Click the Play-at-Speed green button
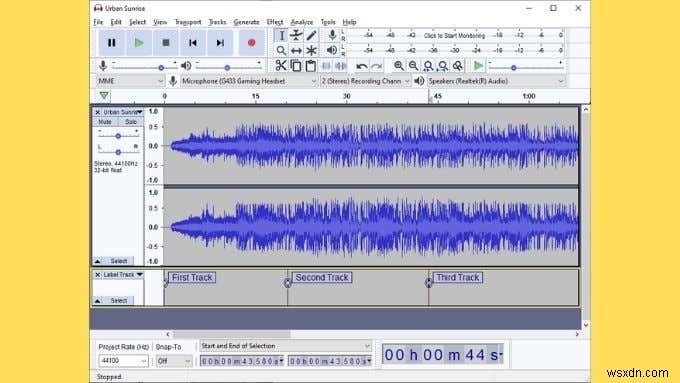 [x=478, y=66]
